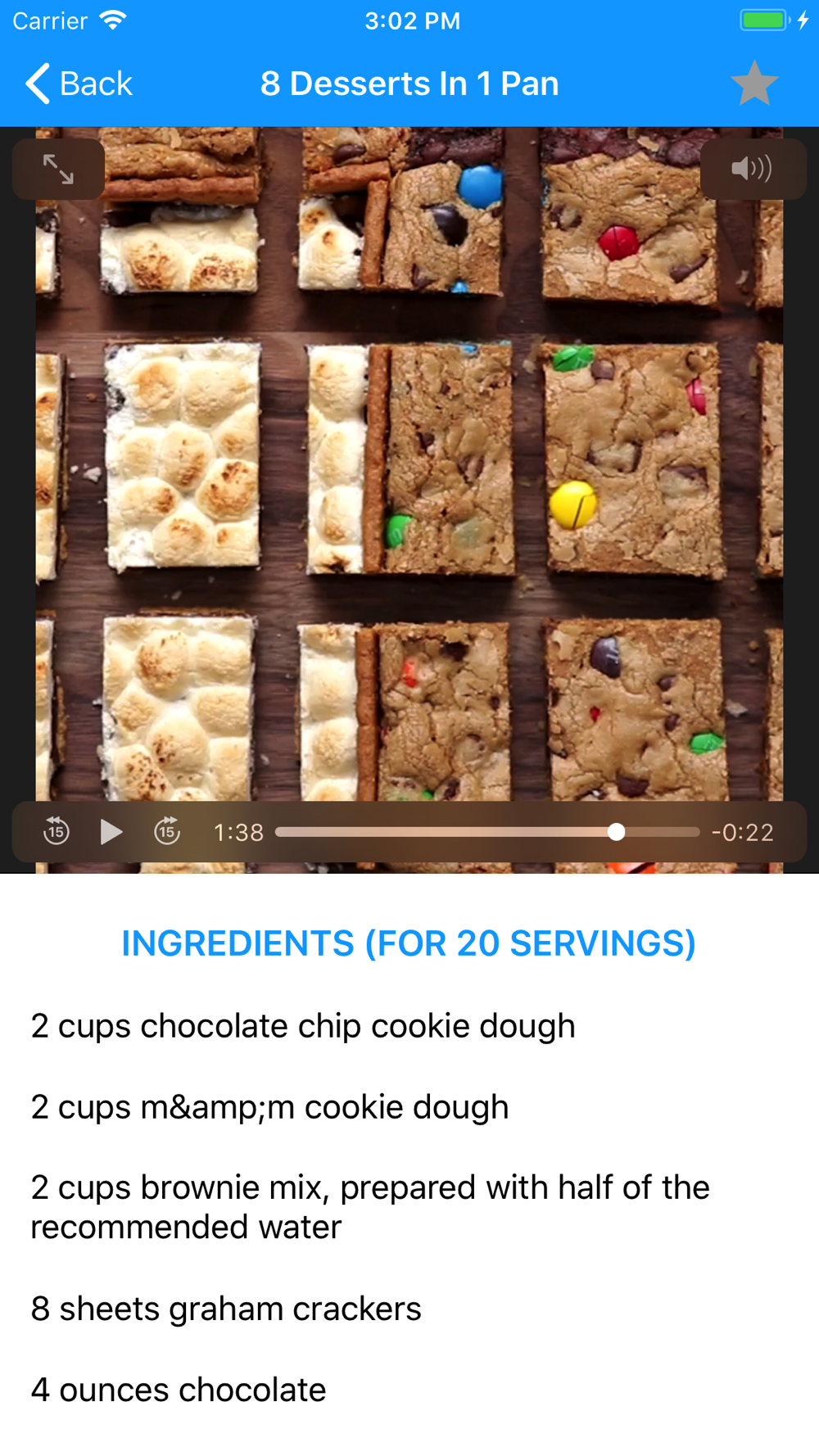
Task: Tap the battery icon in status bar
Action: (x=764, y=20)
